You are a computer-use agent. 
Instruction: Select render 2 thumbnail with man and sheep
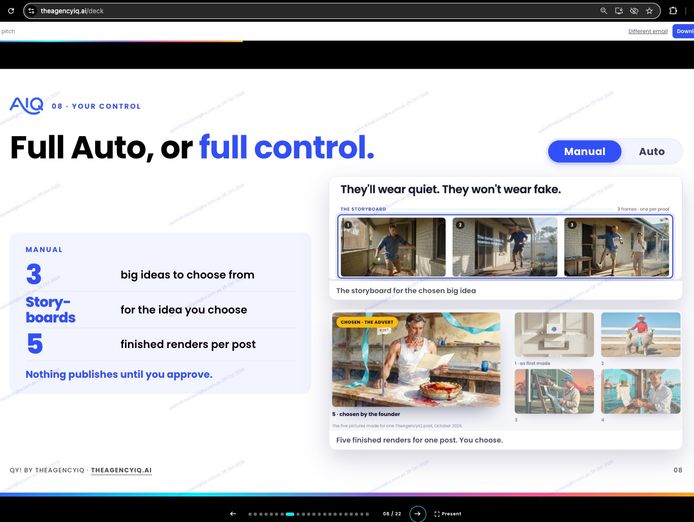point(640,335)
